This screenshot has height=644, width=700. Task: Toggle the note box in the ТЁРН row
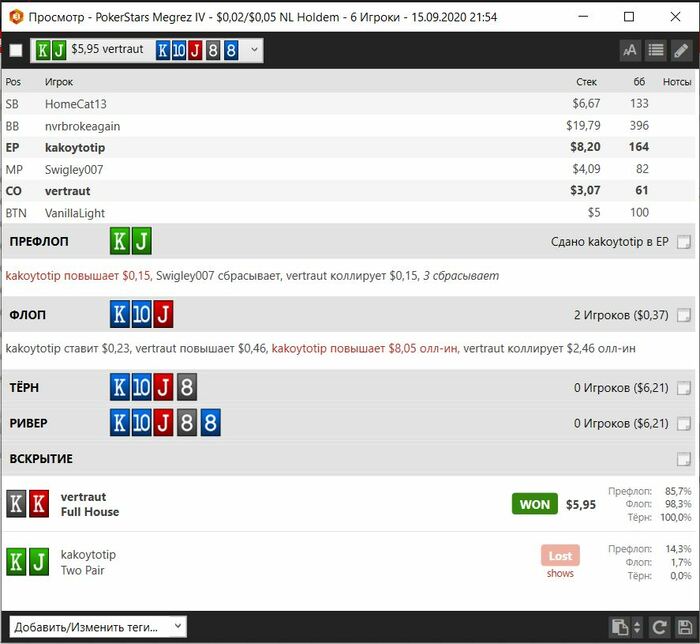coord(683,388)
